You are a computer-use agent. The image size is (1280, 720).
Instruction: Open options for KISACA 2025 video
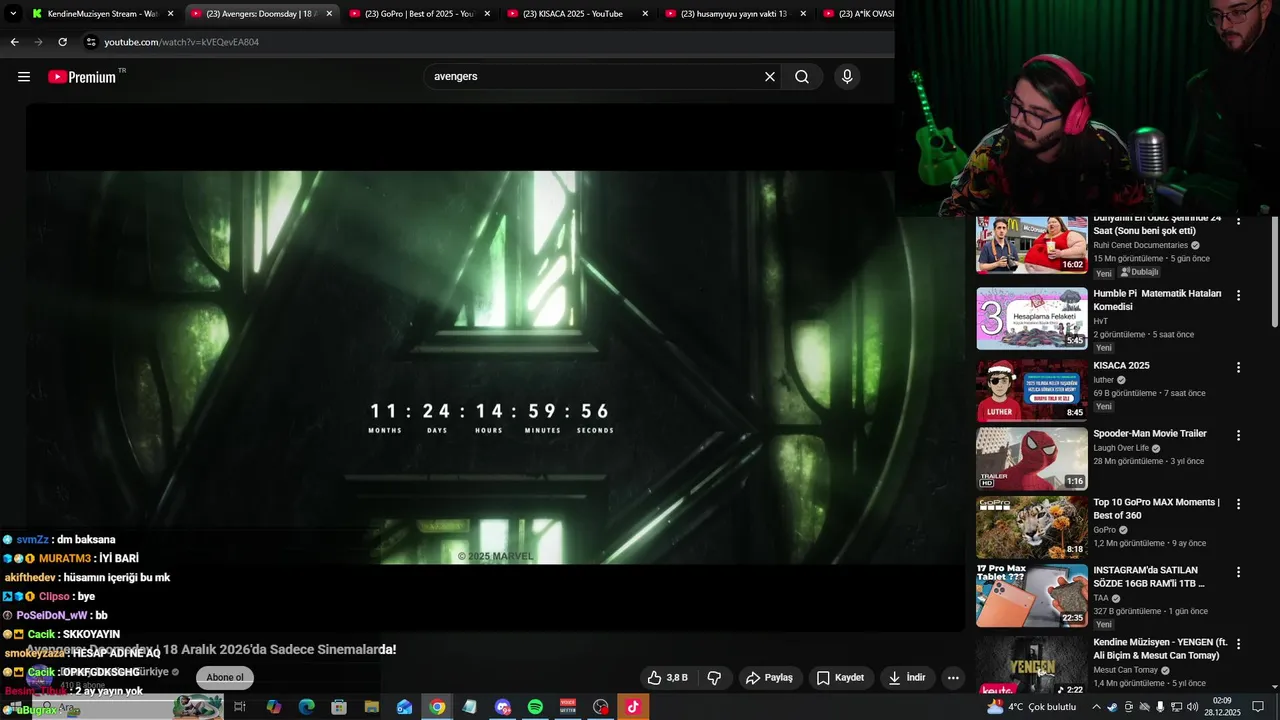point(1238,368)
